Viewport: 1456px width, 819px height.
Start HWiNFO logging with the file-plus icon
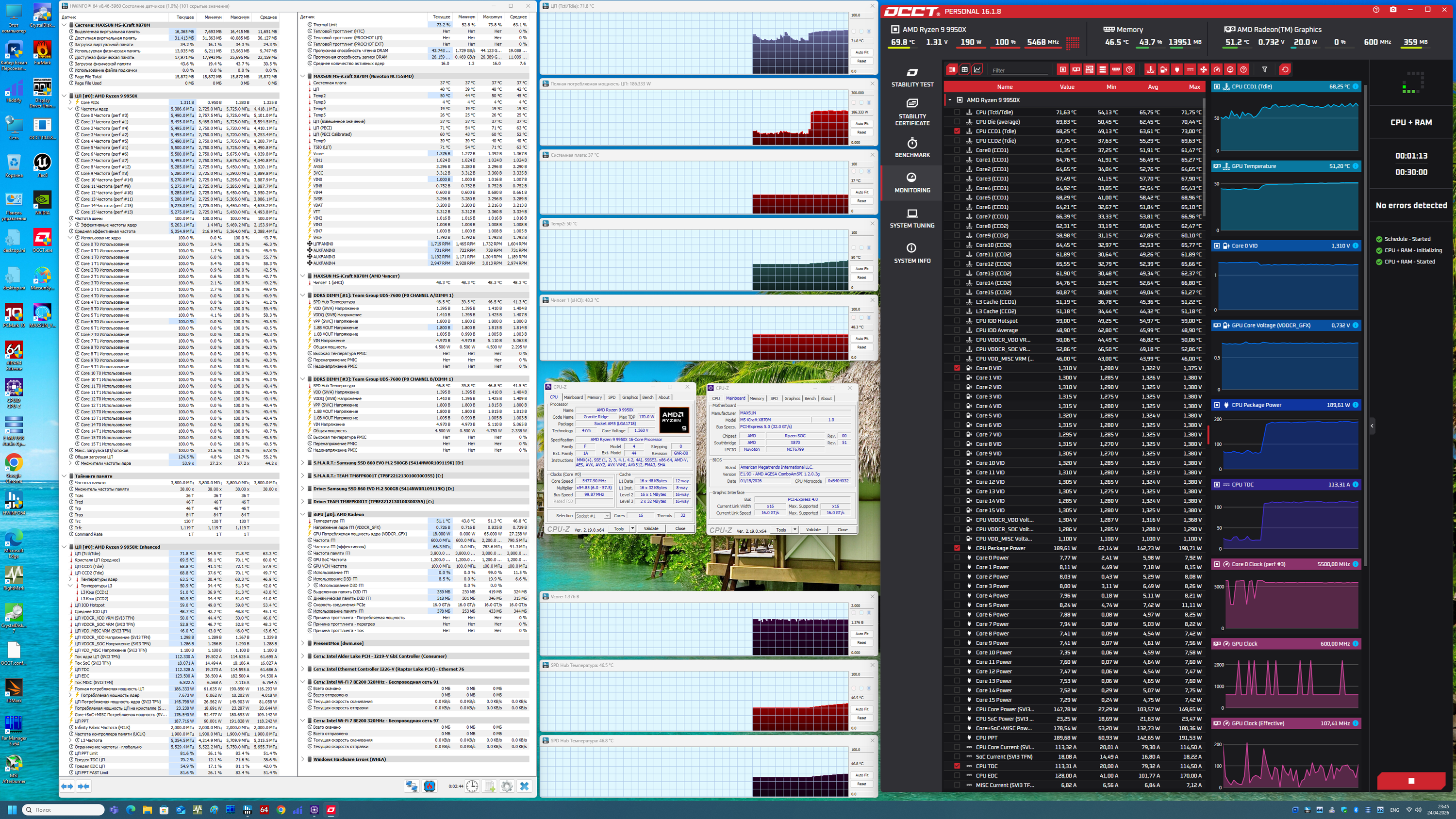(x=490, y=786)
